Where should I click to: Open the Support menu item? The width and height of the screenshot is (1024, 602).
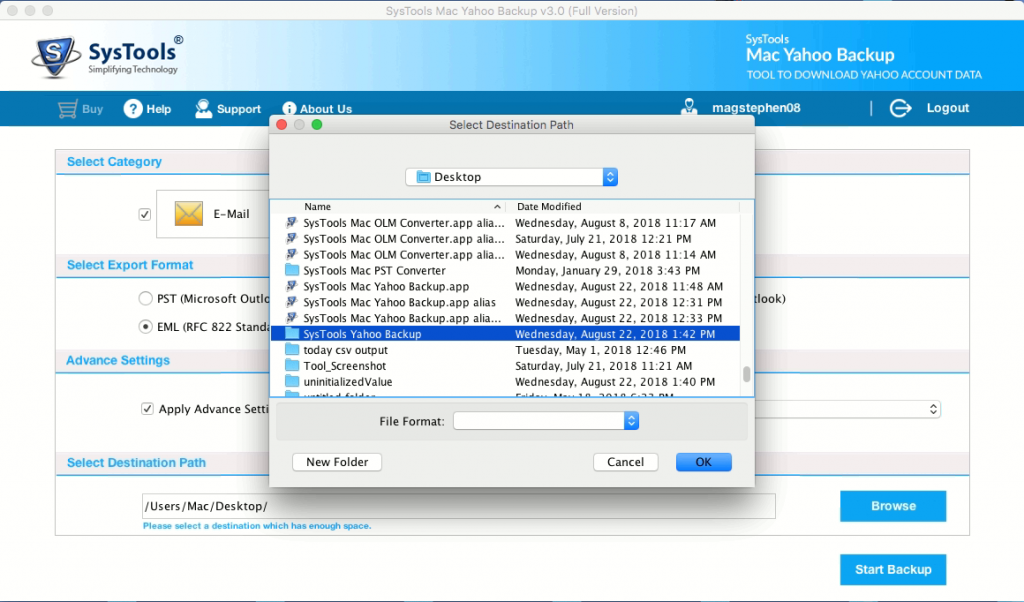click(238, 109)
